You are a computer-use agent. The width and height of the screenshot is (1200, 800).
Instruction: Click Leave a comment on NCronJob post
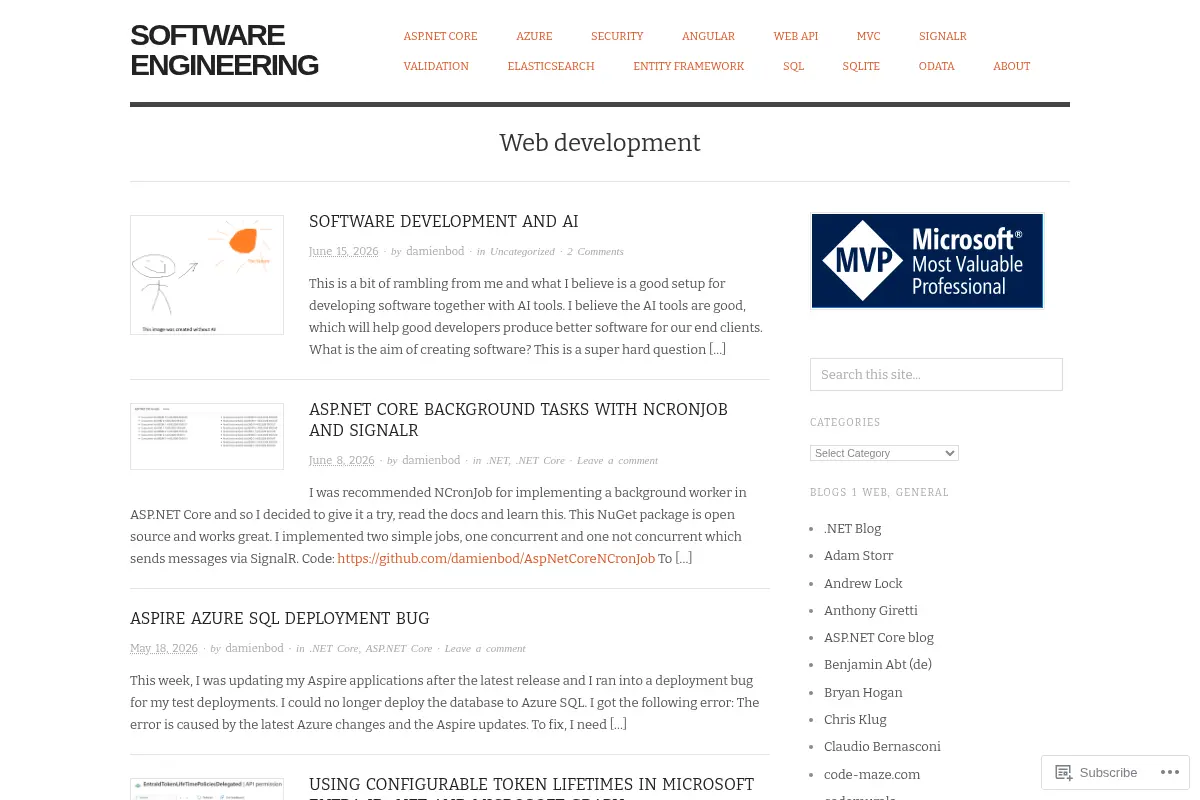[x=617, y=460]
